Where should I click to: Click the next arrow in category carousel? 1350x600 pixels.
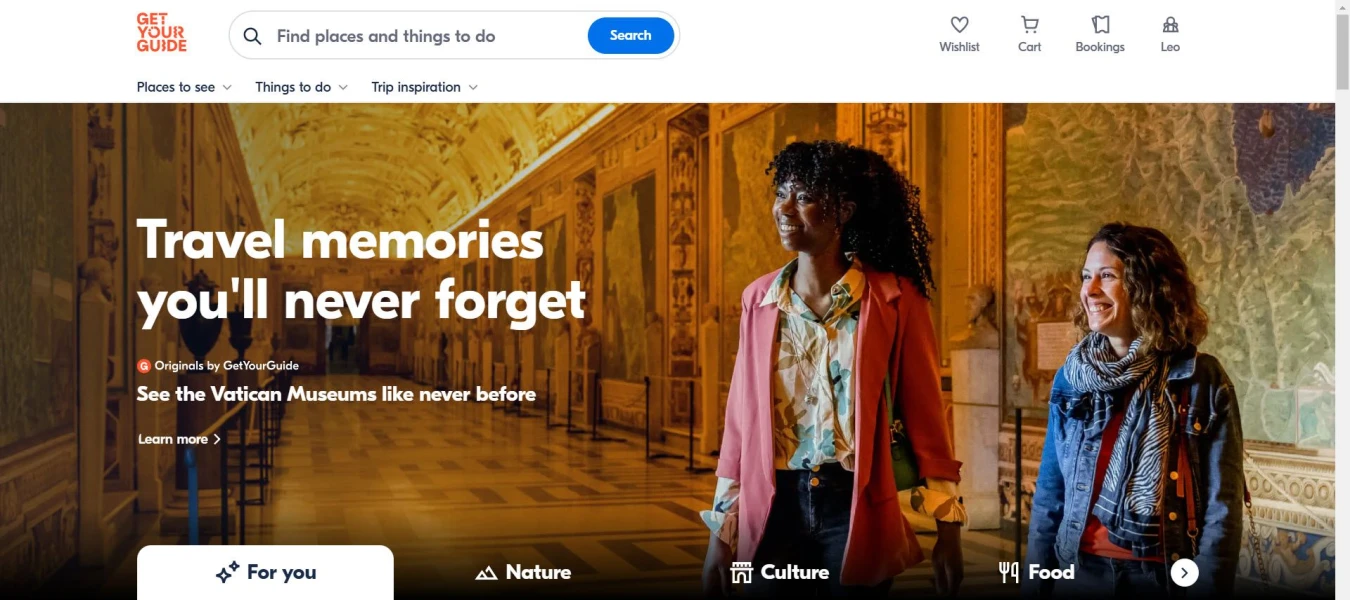tap(1184, 572)
